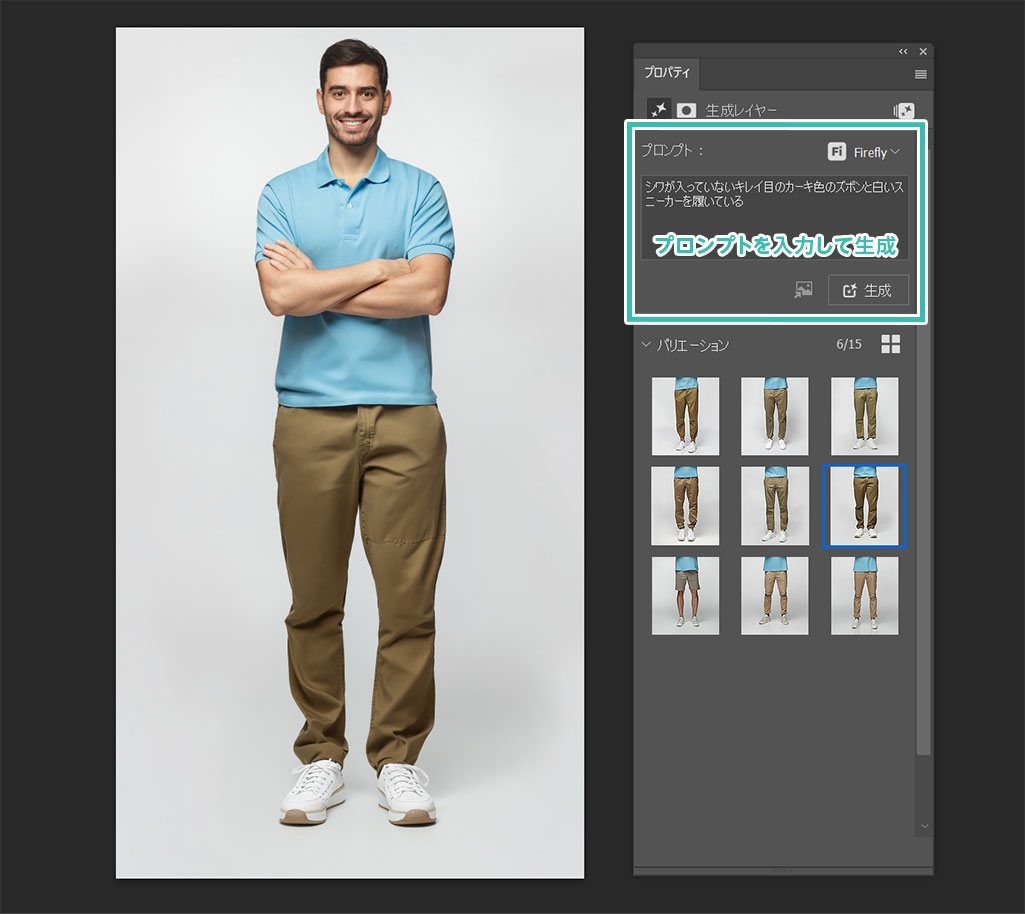Select the highlighted blue-bordered variation thumbnail
Screen dimensions: 1025x914
click(x=864, y=506)
